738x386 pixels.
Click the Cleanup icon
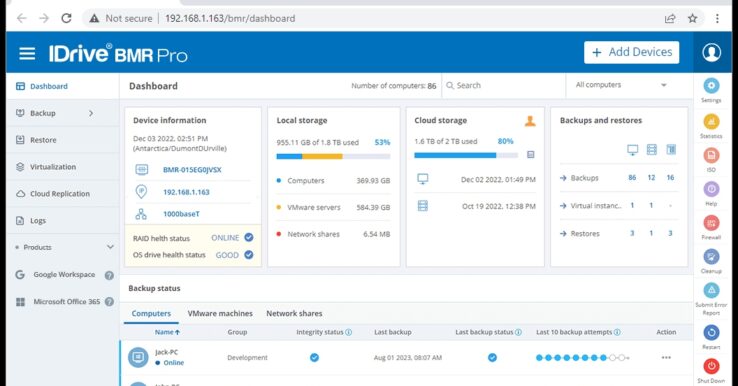click(711, 257)
